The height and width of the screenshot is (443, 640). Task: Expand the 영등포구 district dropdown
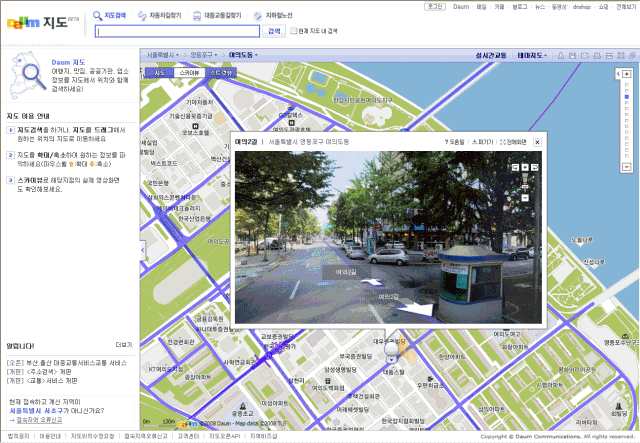tap(204, 55)
